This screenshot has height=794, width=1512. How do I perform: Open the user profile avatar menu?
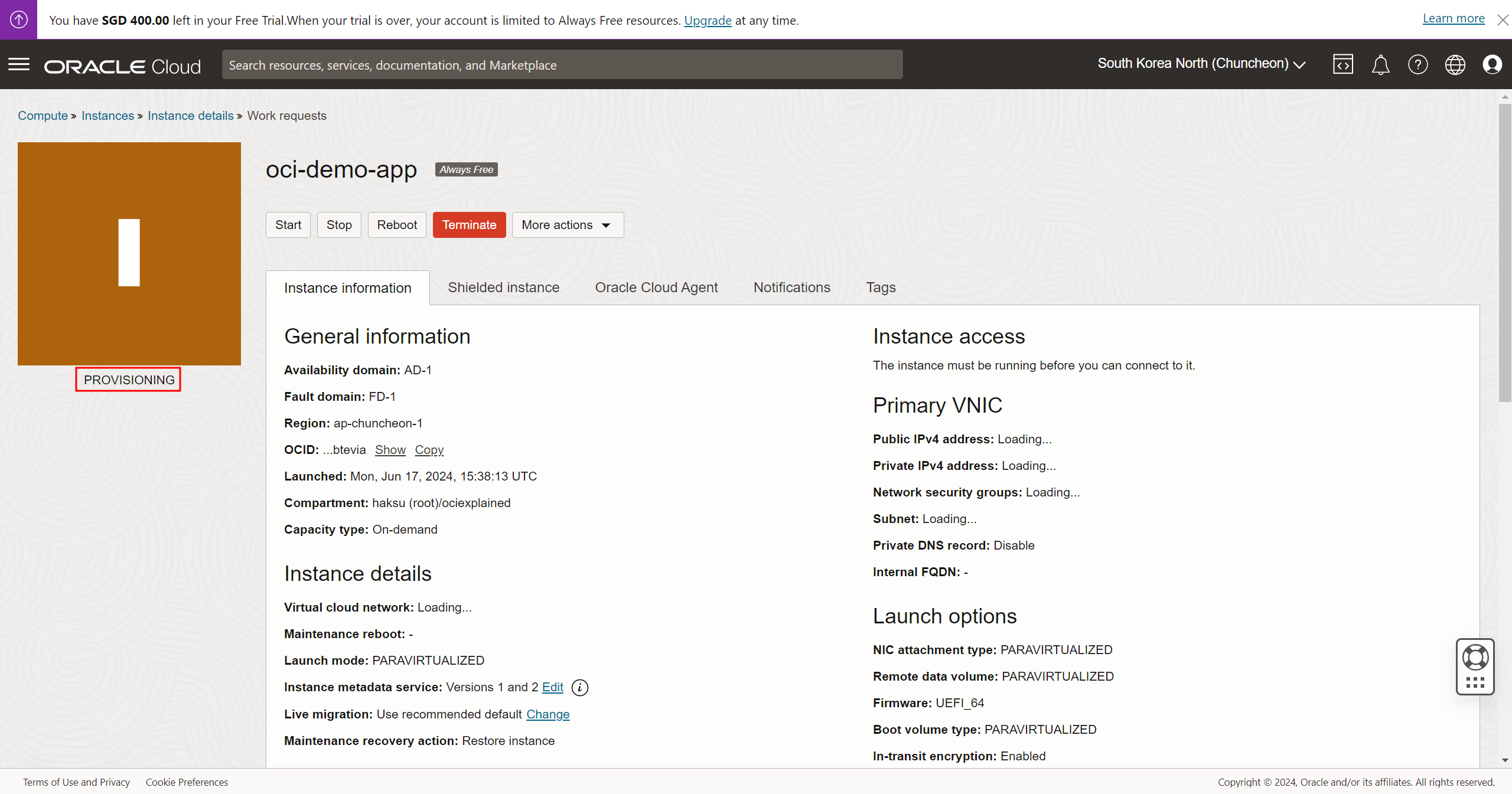click(1492, 64)
